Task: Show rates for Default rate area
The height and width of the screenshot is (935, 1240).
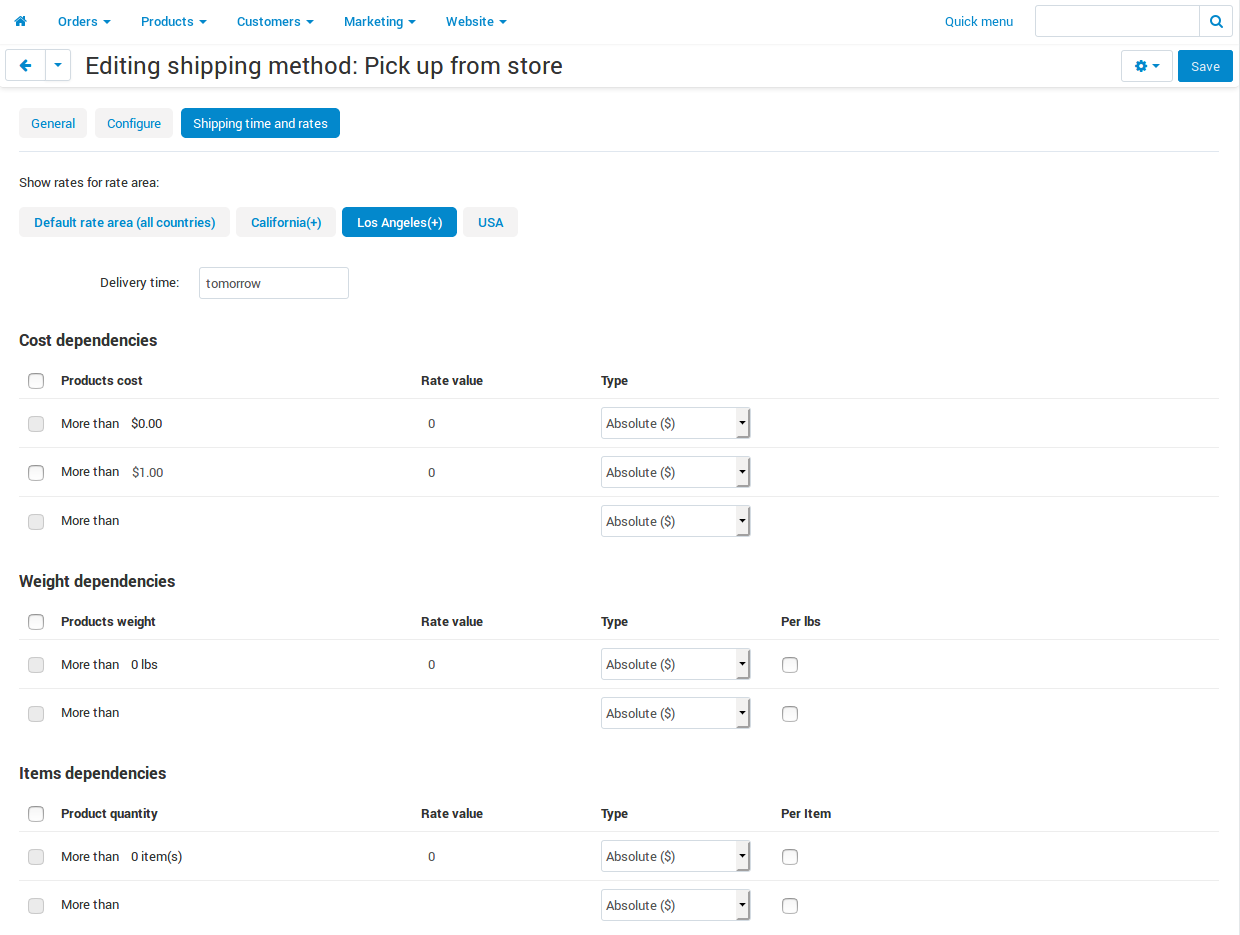Action: point(125,222)
